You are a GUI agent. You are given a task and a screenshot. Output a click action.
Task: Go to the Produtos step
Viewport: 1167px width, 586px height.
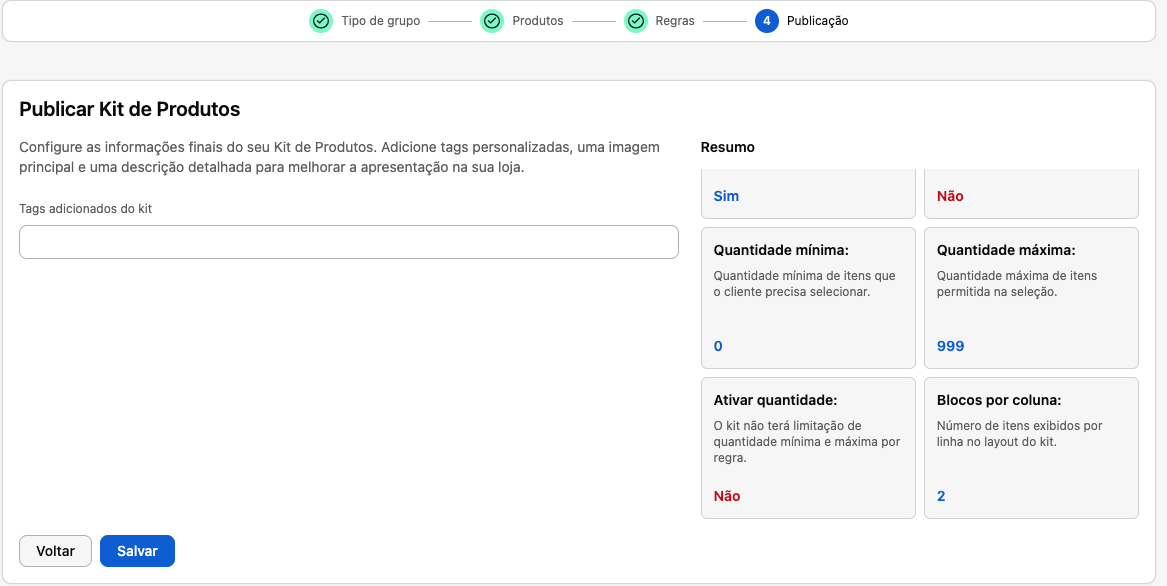(537, 21)
